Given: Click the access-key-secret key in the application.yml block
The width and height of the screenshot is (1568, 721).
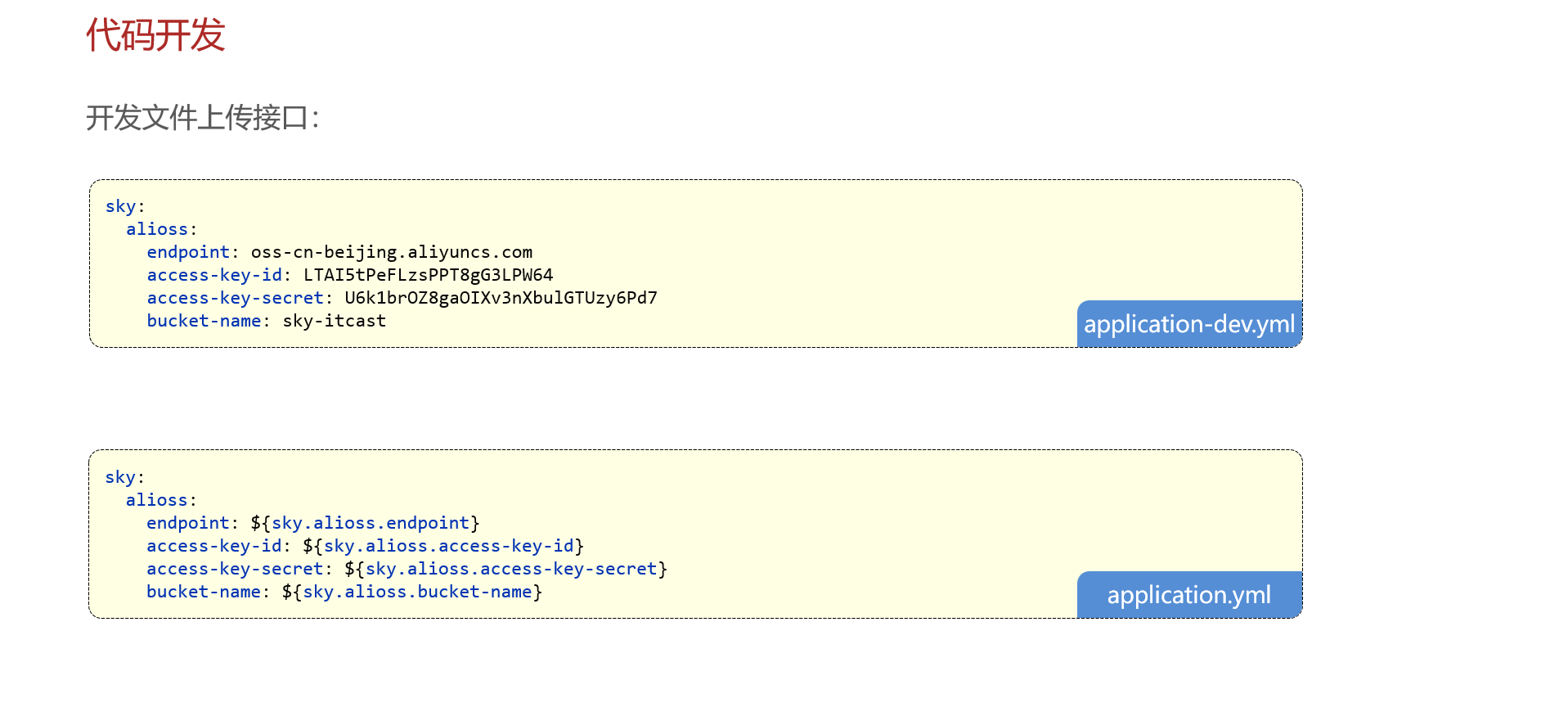Looking at the screenshot, I should coord(235,569).
